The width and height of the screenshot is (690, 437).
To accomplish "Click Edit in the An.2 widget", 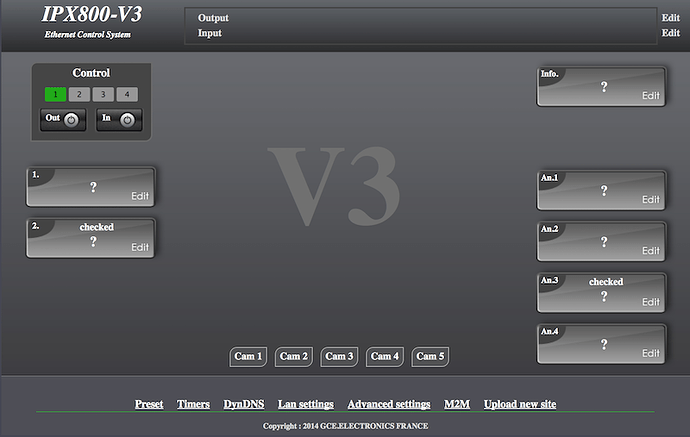I will click(x=651, y=250).
